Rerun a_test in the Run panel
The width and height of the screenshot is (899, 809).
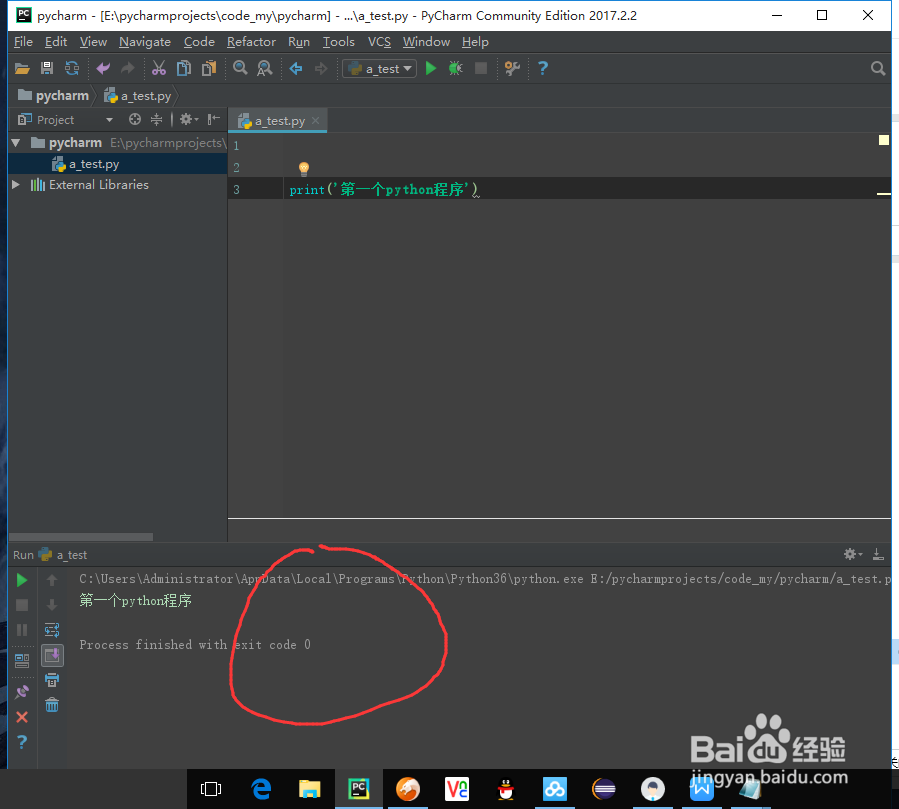pos(22,580)
